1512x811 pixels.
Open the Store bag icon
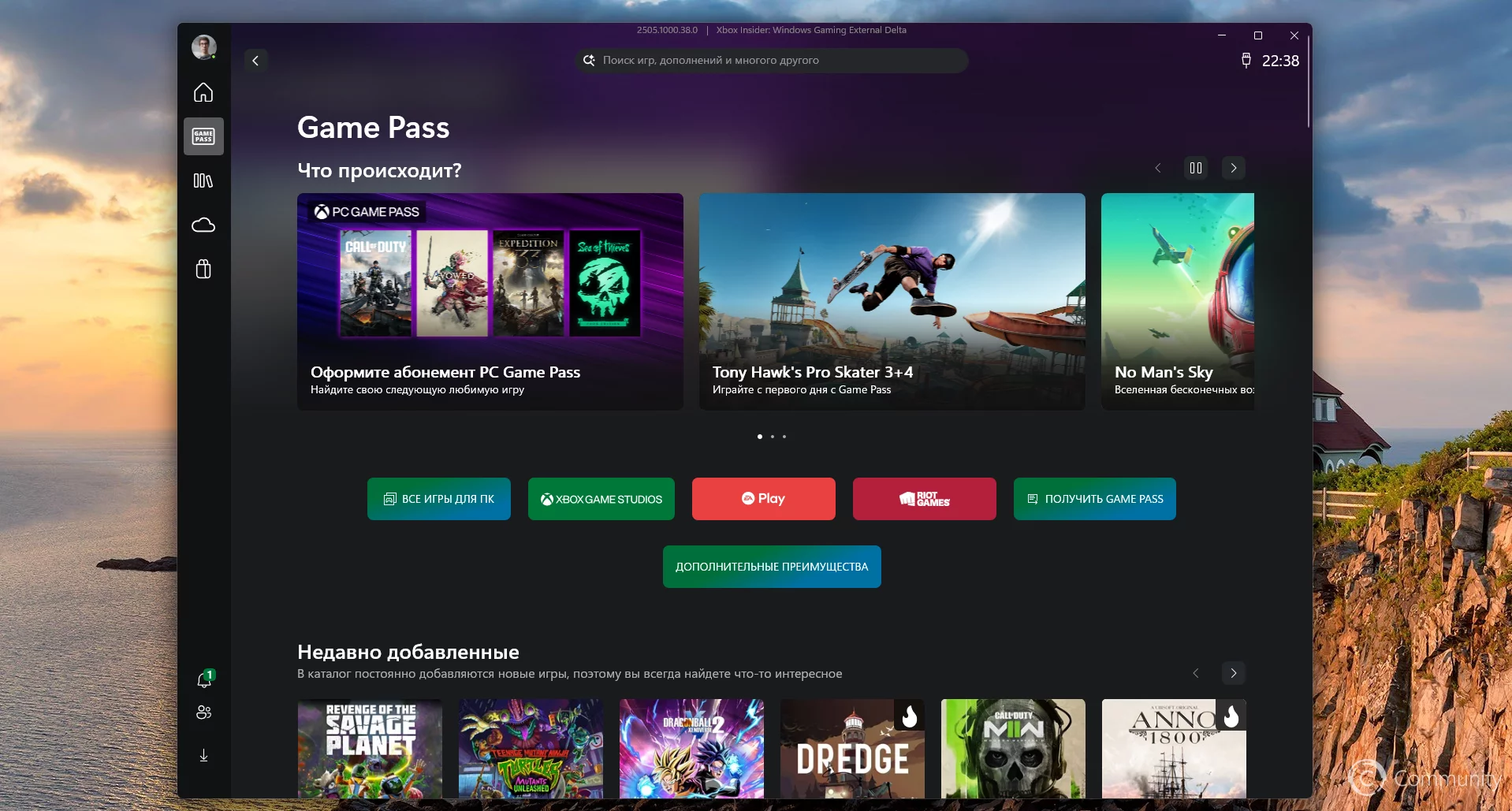pyautogui.click(x=203, y=270)
